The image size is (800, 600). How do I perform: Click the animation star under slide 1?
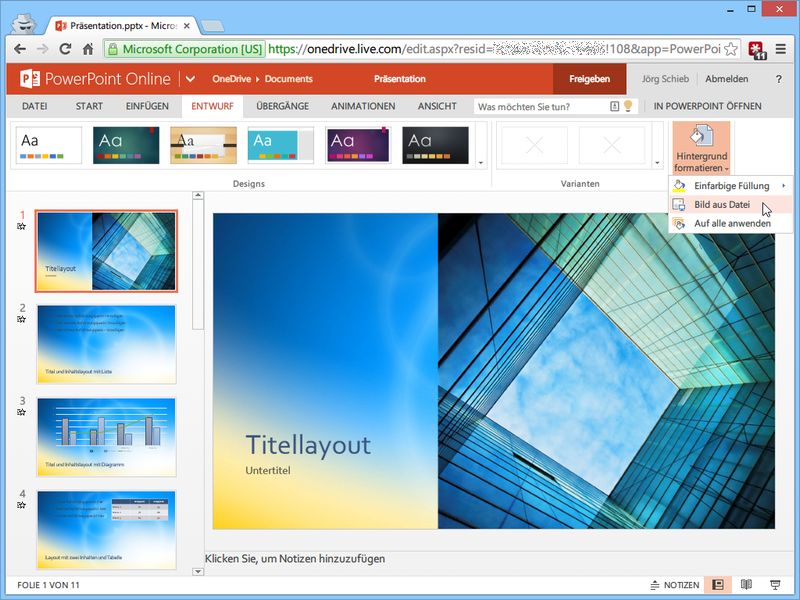21,227
